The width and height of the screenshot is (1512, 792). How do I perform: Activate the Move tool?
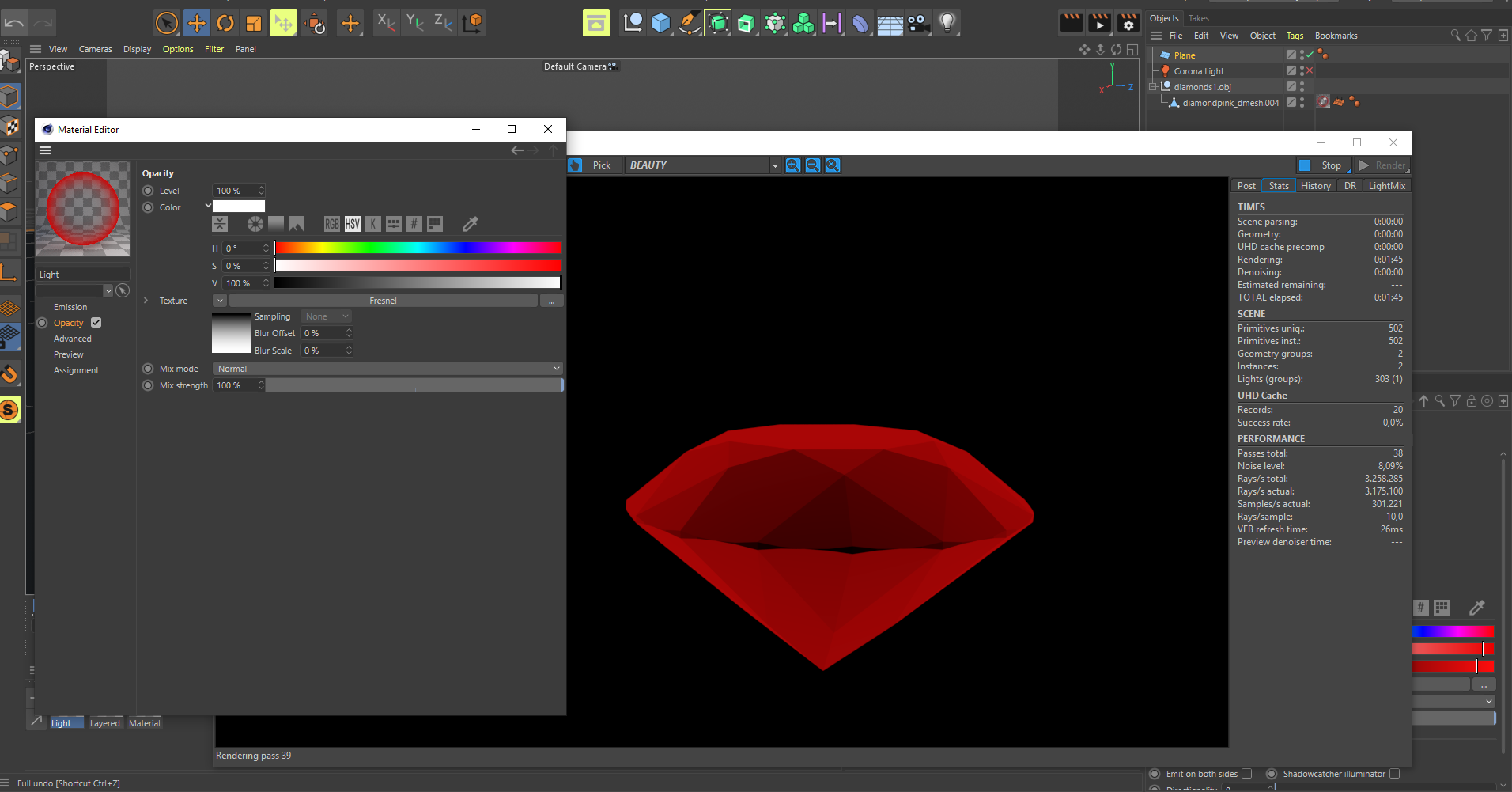[x=196, y=23]
